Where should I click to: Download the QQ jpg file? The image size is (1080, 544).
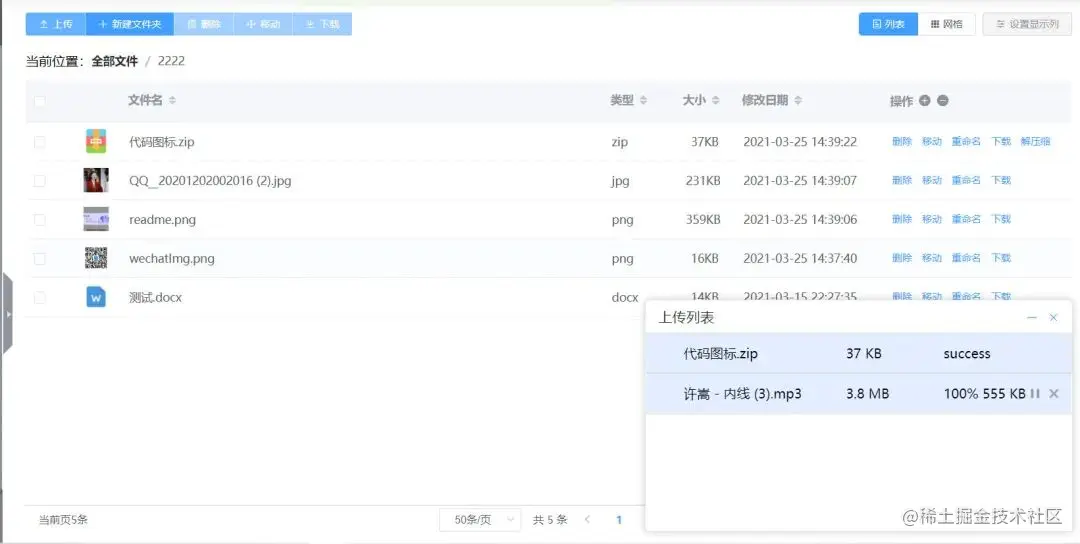pyautogui.click(x=1001, y=180)
